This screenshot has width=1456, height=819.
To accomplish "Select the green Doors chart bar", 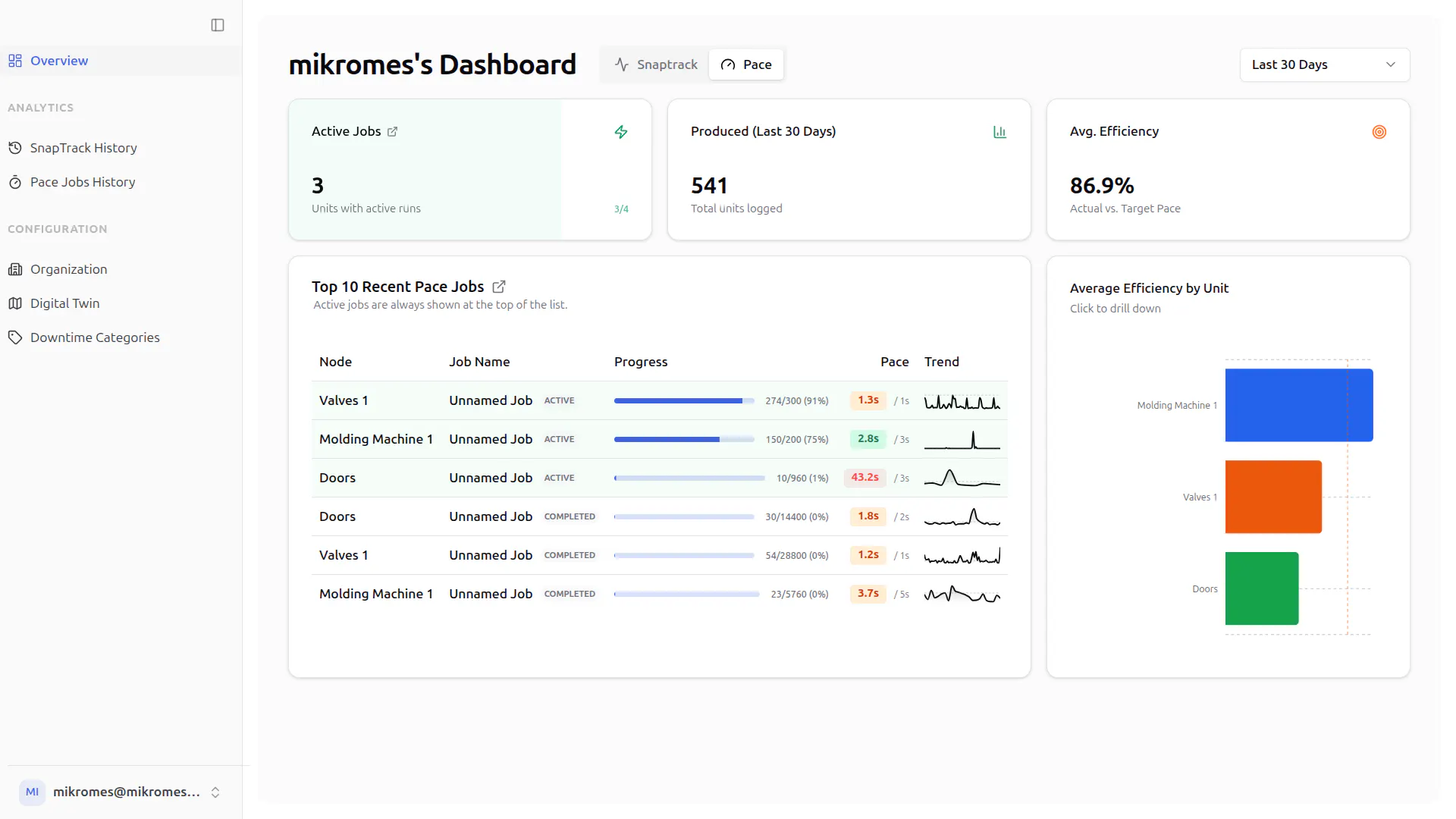I will tap(1262, 588).
